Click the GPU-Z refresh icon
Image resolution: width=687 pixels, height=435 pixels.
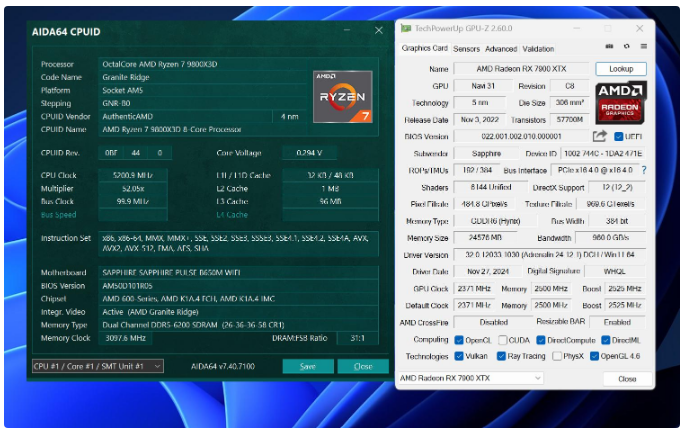[x=627, y=47]
